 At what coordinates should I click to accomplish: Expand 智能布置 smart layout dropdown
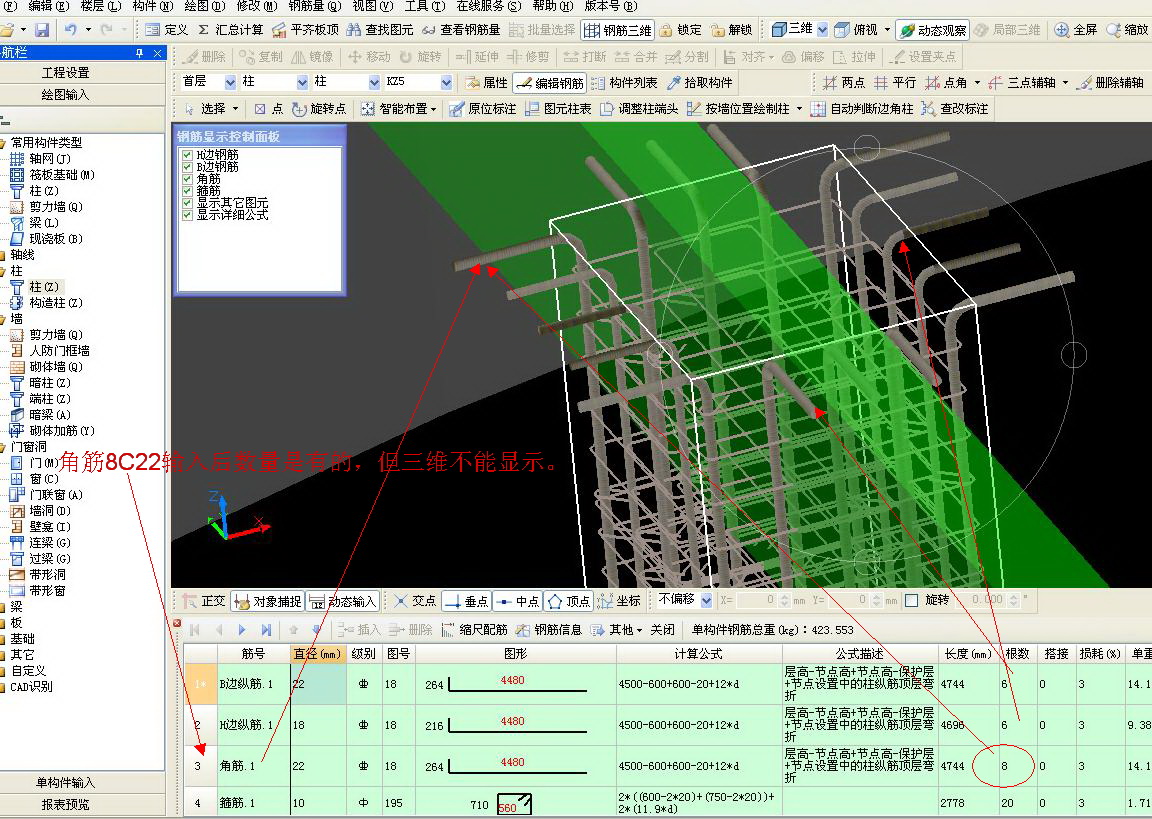(x=433, y=109)
